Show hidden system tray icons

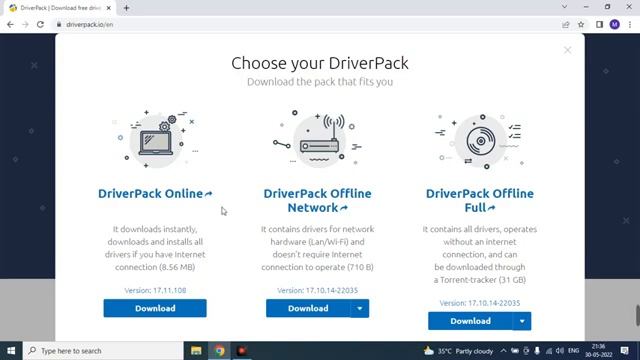pos(503,351)
